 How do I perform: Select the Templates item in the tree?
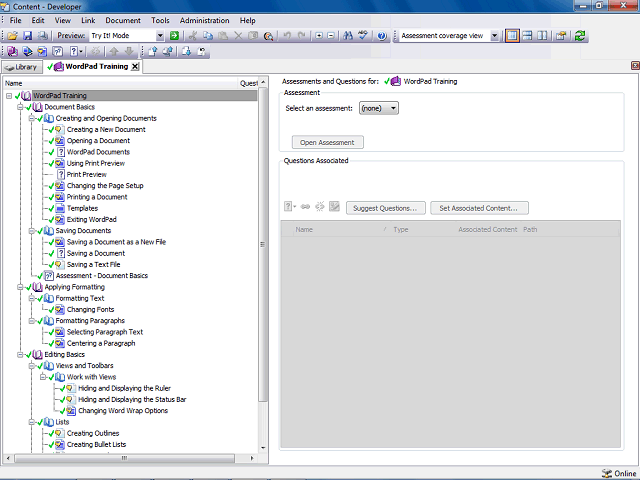tap(82, 209)
